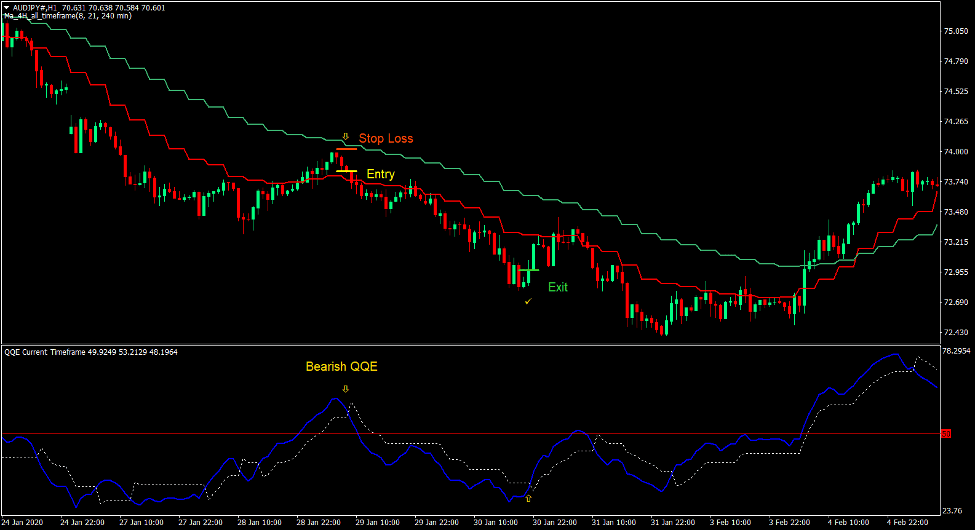The image size is (977, 531).
Task: Select the Bearish QQE text label
Action: [x=341, y=367]
